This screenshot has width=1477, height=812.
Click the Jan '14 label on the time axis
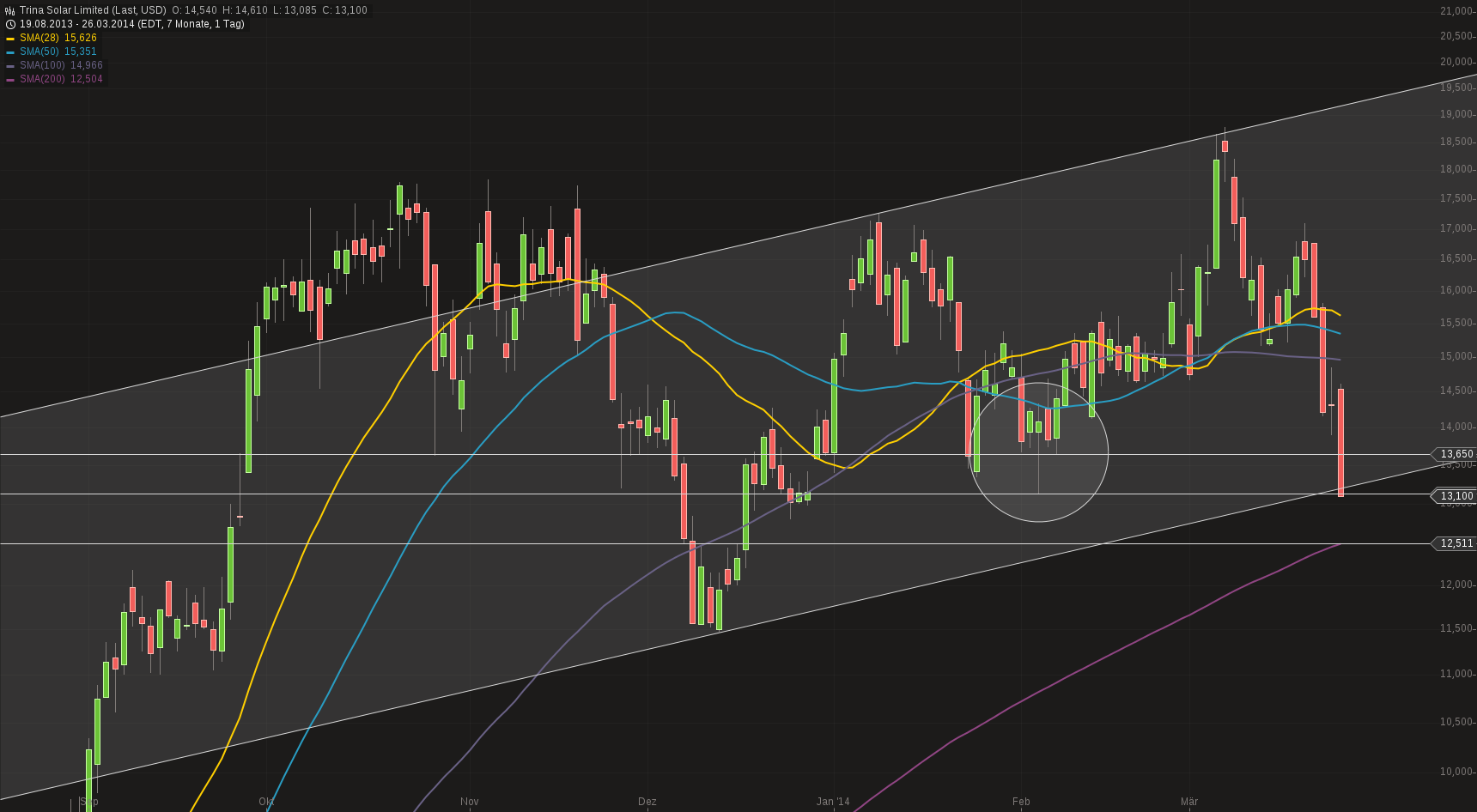pos(833,801)
